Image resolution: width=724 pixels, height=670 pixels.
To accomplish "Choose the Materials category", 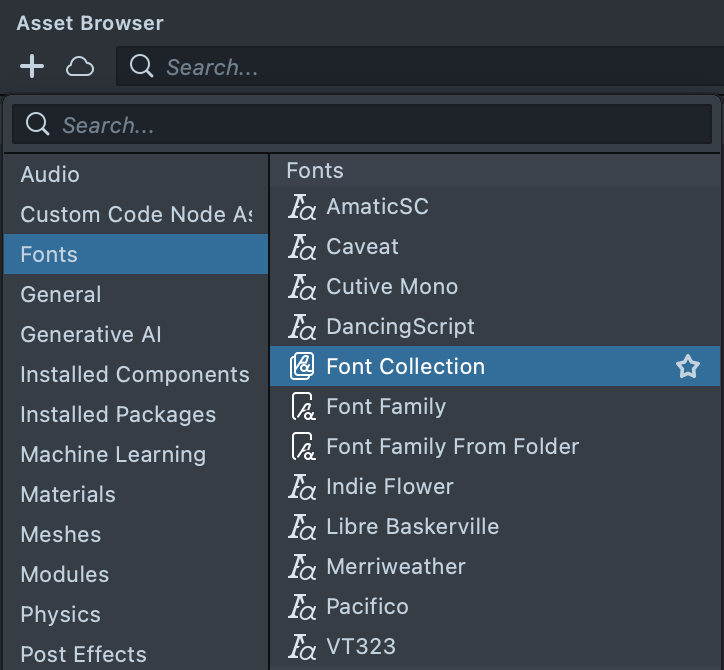I will coord(68,494).
